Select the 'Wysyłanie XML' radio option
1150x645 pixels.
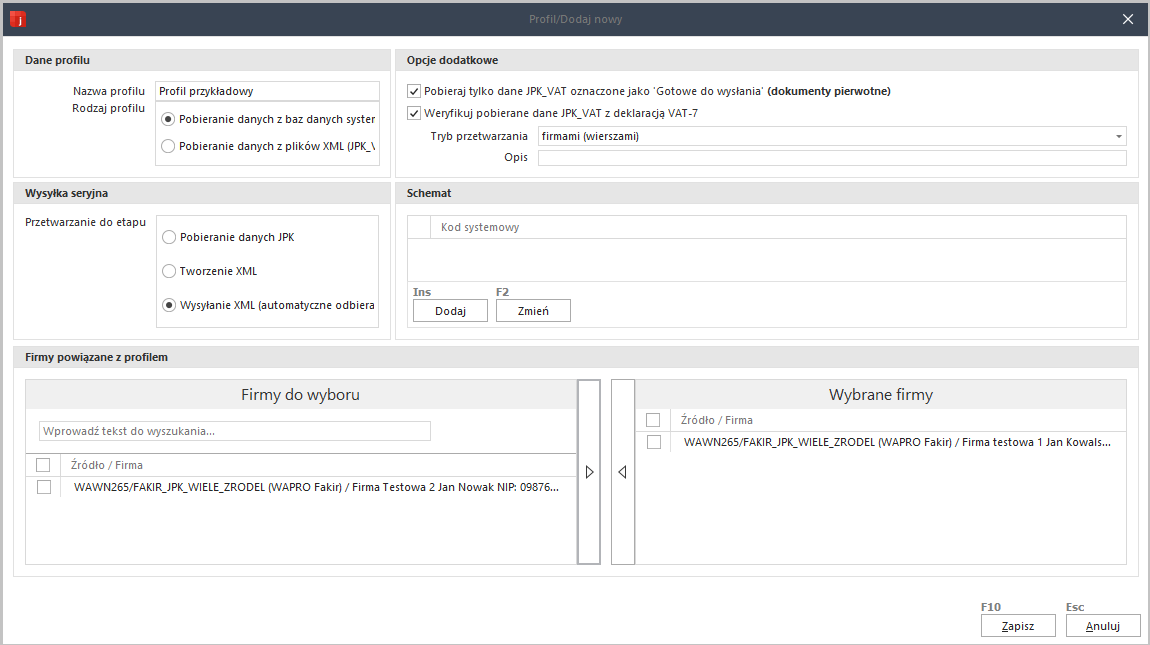pos(169,305)
